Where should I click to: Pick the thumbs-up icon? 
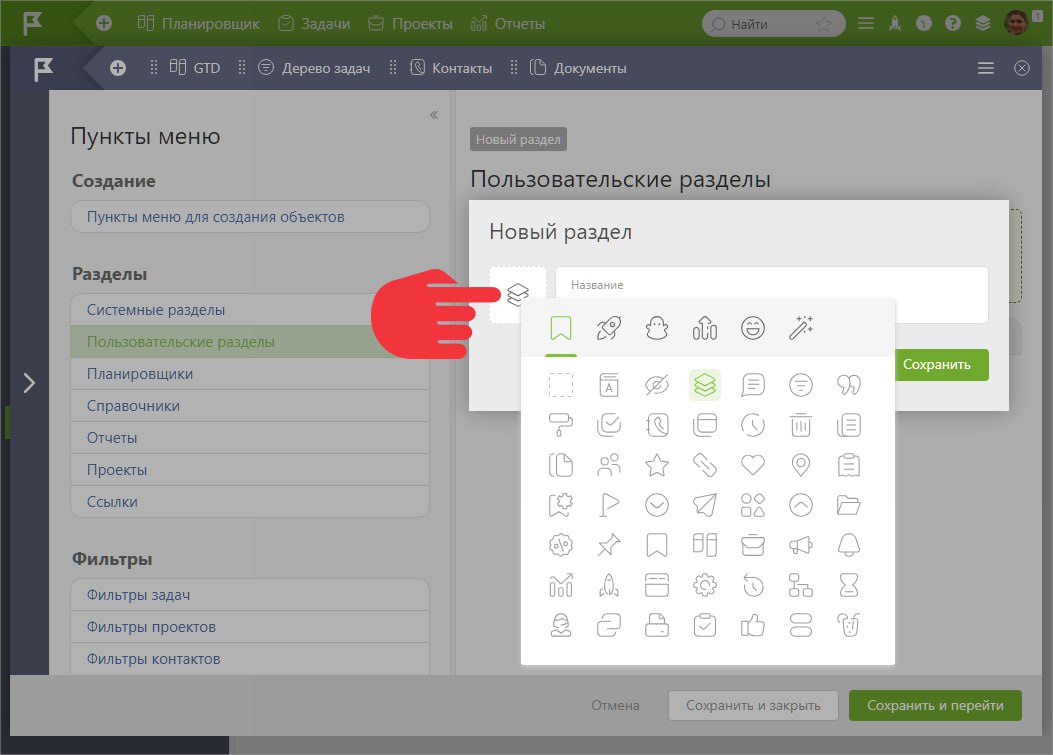tap(752, 626)
